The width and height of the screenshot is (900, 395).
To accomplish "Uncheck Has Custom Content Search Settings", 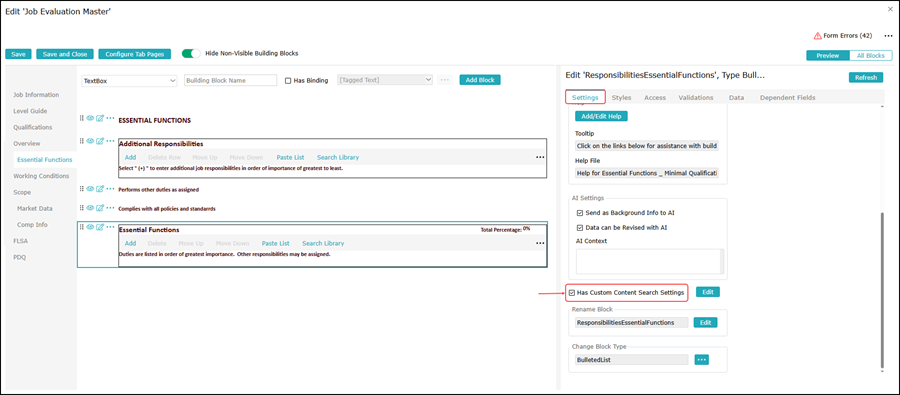I will click(x=572, y=293).
